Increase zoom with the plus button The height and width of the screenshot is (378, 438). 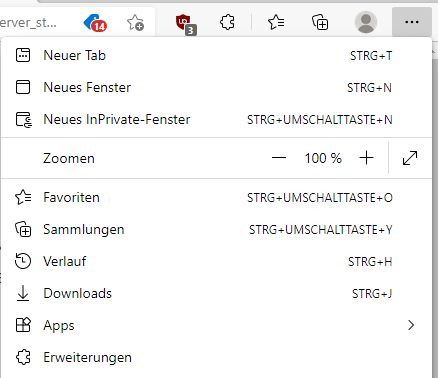pos(366,158)
